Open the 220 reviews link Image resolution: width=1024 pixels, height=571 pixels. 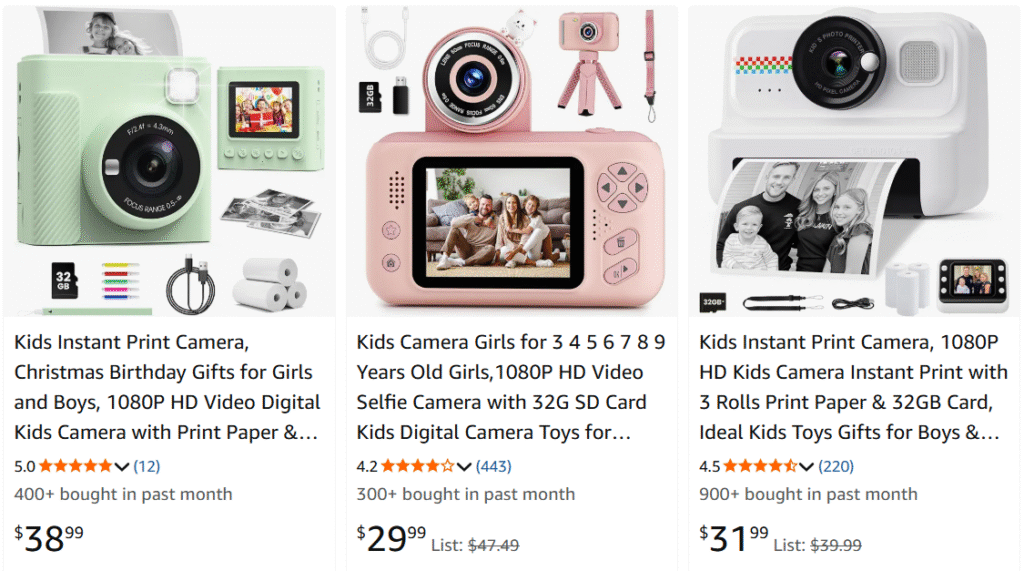pyautogui.click(x=836, y=466)
